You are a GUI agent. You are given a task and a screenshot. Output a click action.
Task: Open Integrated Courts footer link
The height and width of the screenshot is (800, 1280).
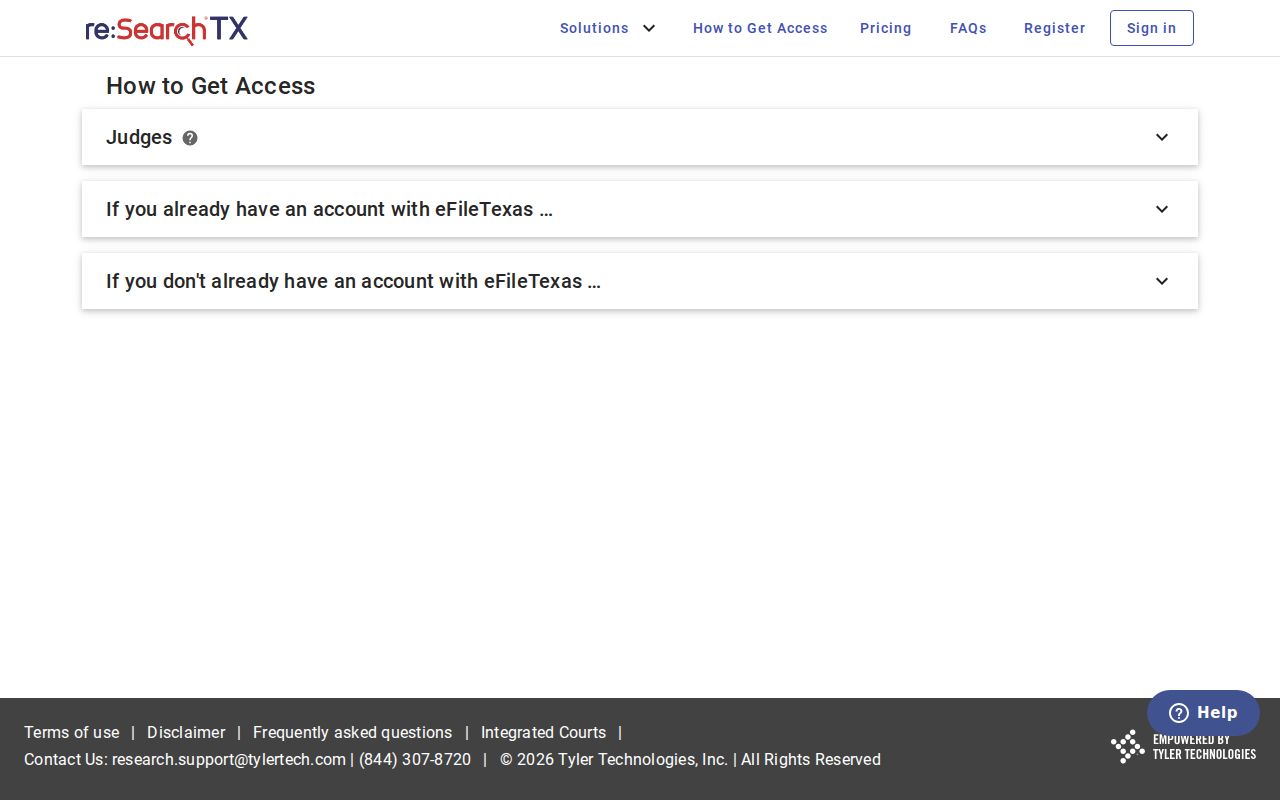(543, 732)
